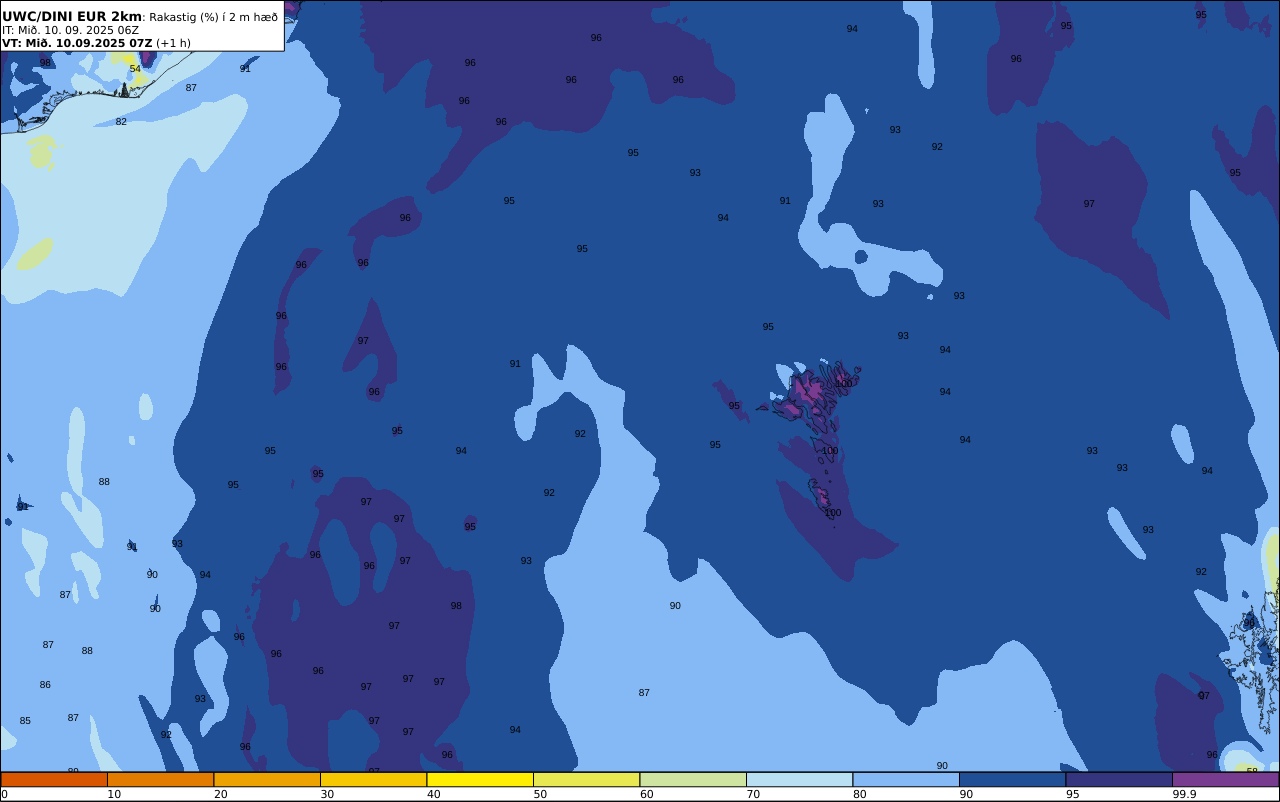The image size is (1280, 802).
Task: Click the legend tick label "40"
Action: click(433, 794)
